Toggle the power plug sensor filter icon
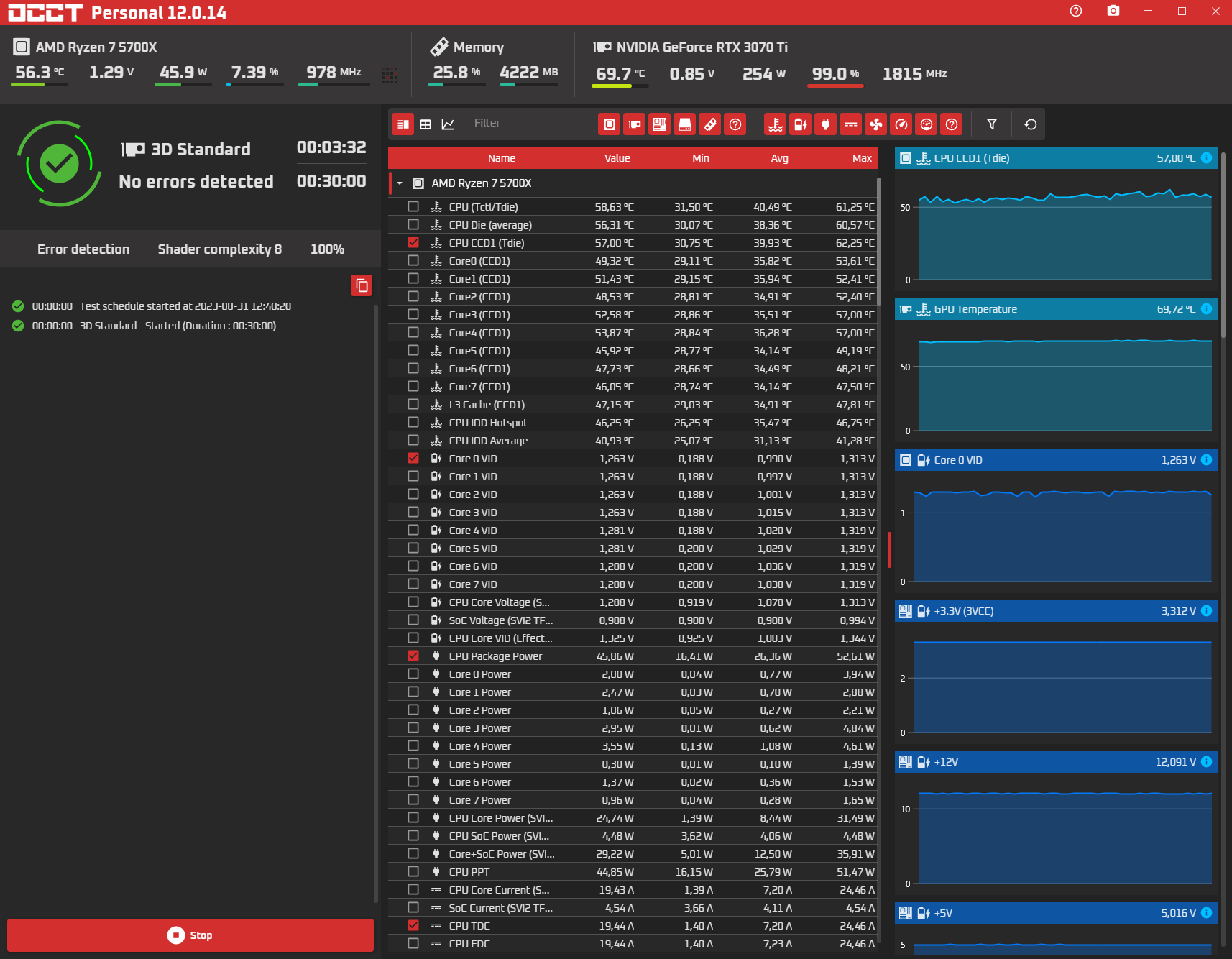 pos(826,124)
